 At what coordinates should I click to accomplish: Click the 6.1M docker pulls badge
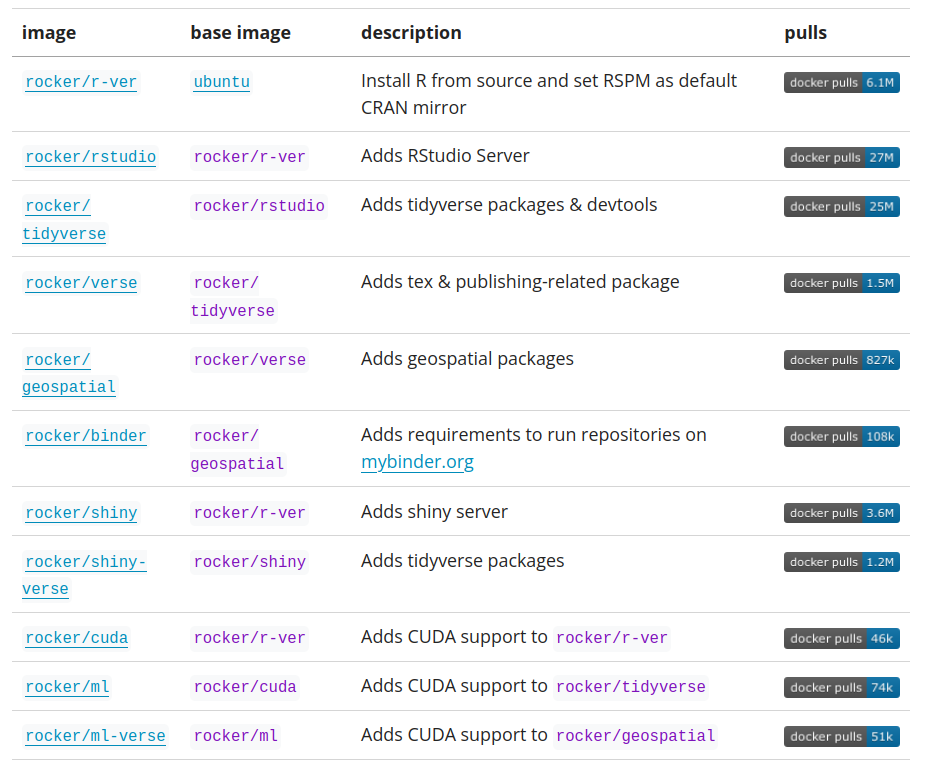click(842, 83)
